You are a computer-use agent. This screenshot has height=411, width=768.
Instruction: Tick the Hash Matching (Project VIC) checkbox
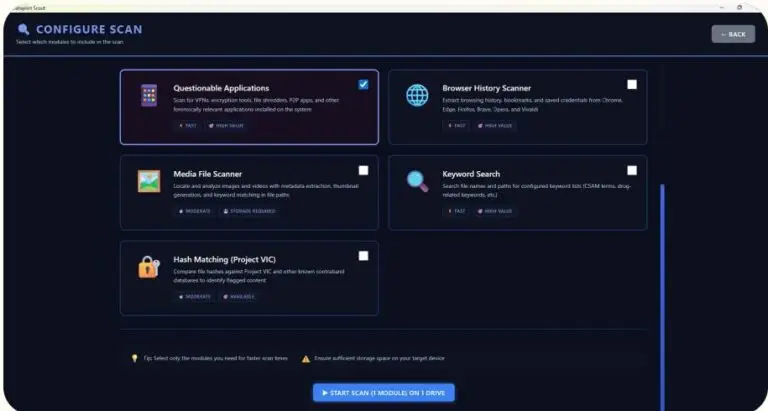click(363, 256)
